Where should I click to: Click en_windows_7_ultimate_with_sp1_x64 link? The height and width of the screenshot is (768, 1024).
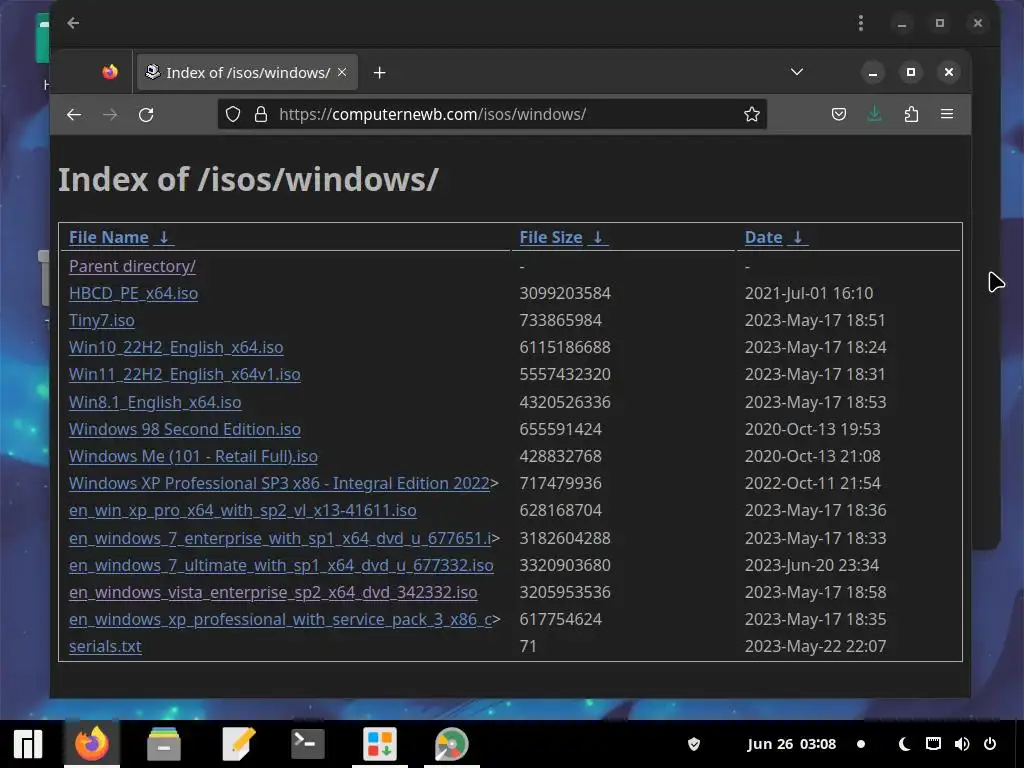click(281, 566)
